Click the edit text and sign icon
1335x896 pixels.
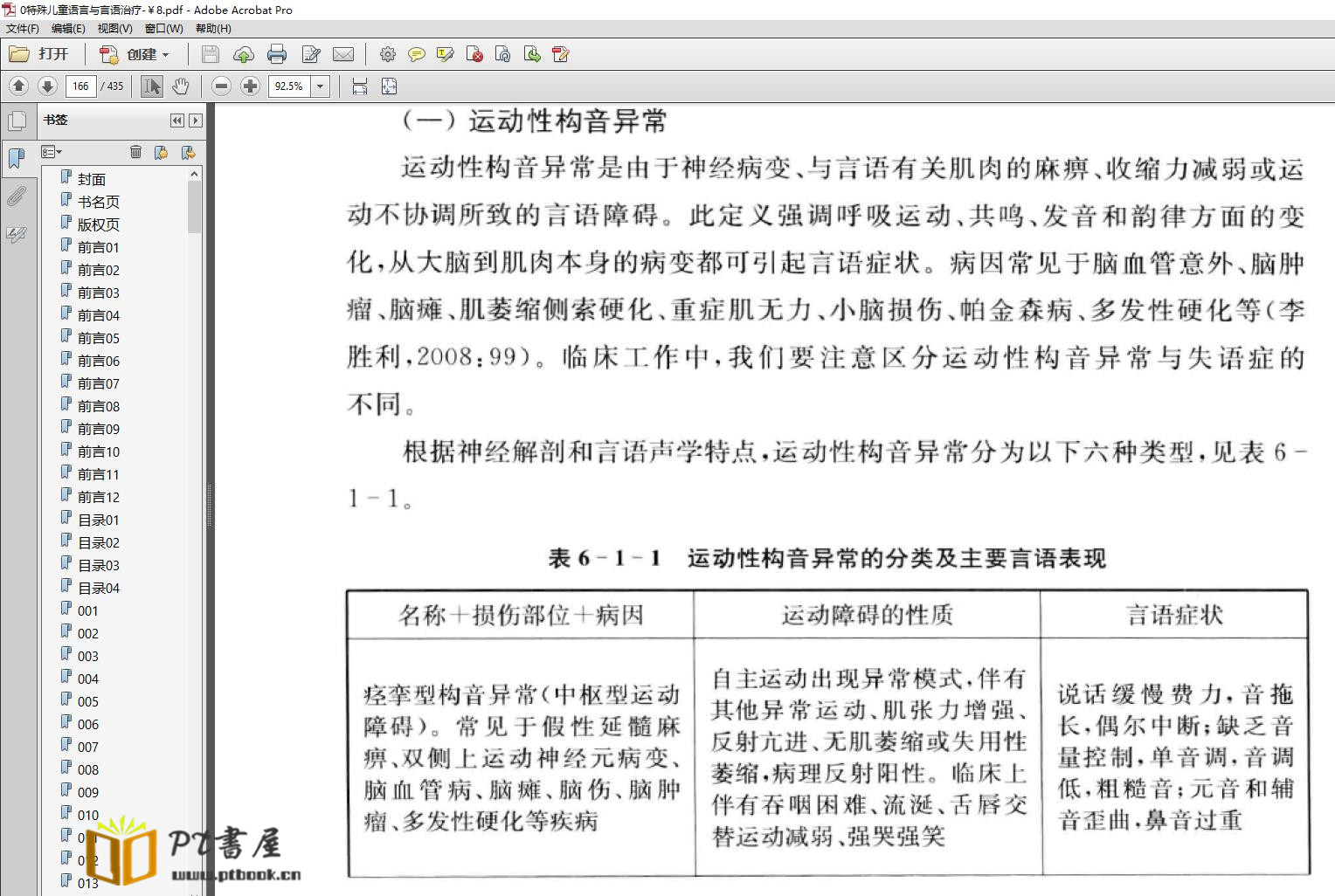coord(310,54)
